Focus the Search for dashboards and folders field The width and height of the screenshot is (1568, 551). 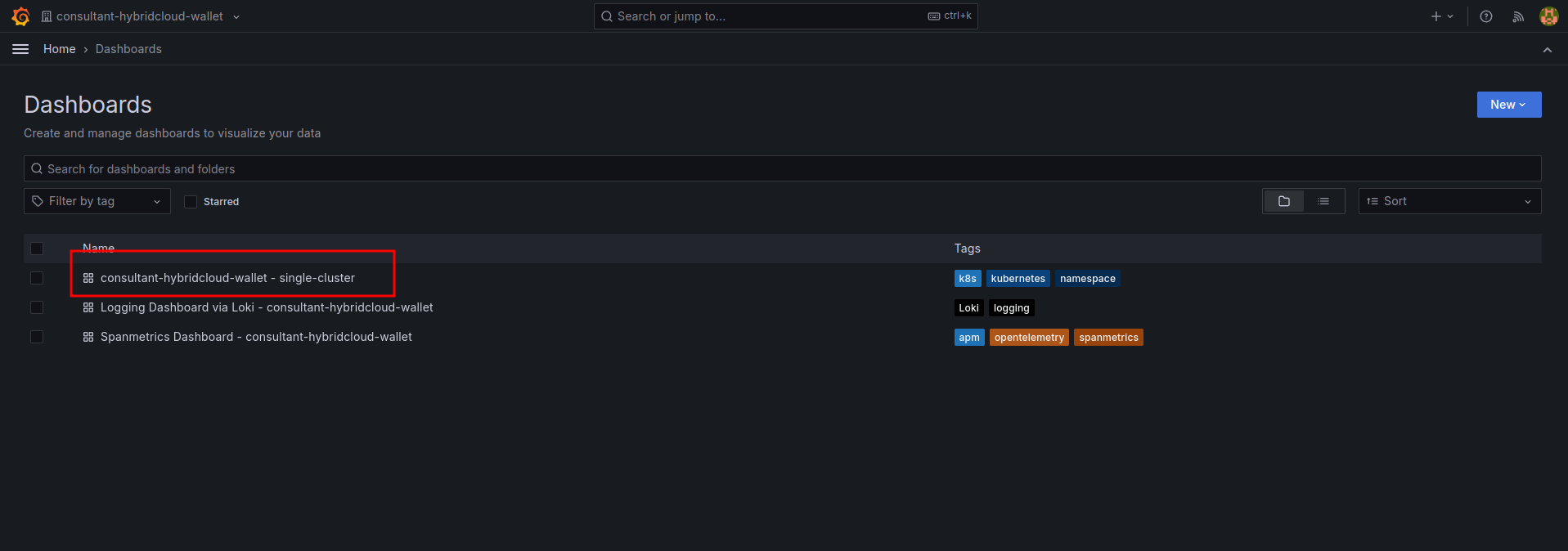[782, 168]
